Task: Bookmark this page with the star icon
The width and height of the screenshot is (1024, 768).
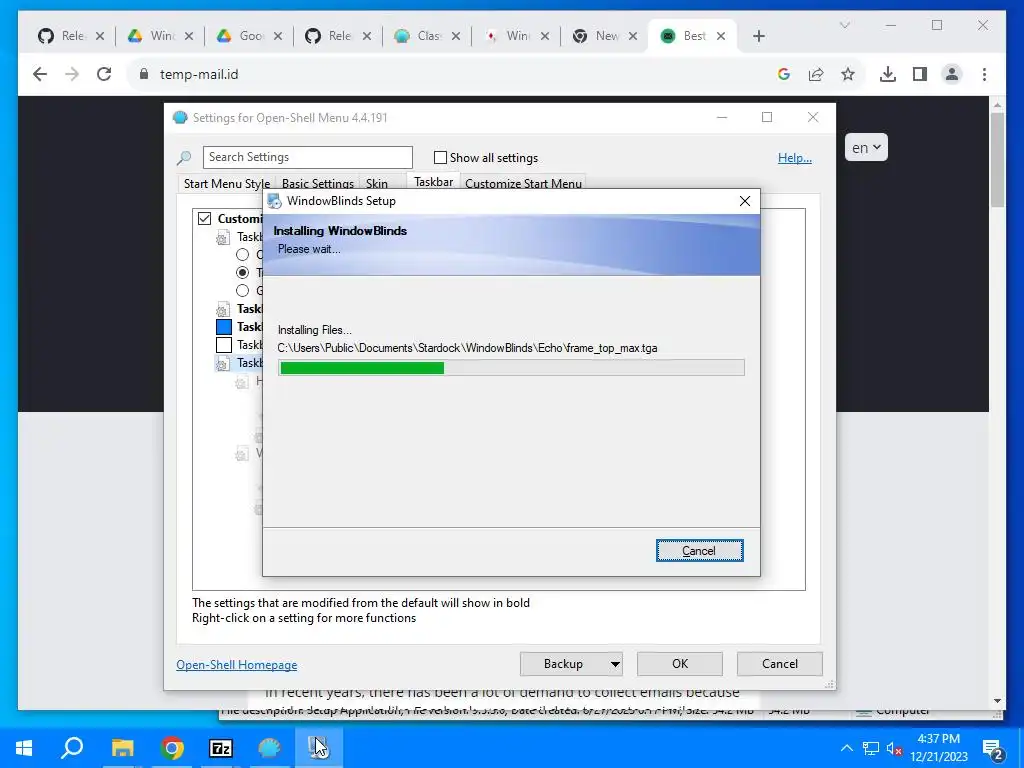Action: pyautogui.click(x=848, y=74)
